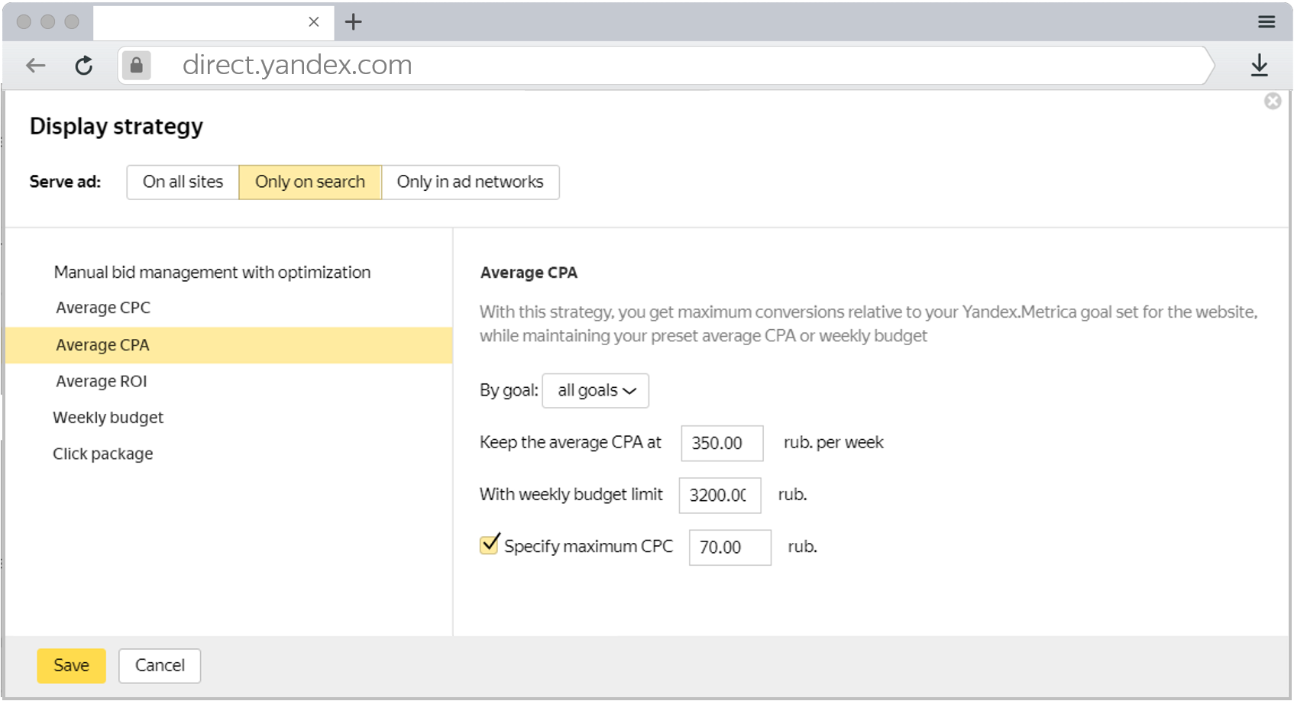This screenshot has height=701, width=1294.
Task: Open the browser hamburger menu
Action: (x=1266, y=22)
